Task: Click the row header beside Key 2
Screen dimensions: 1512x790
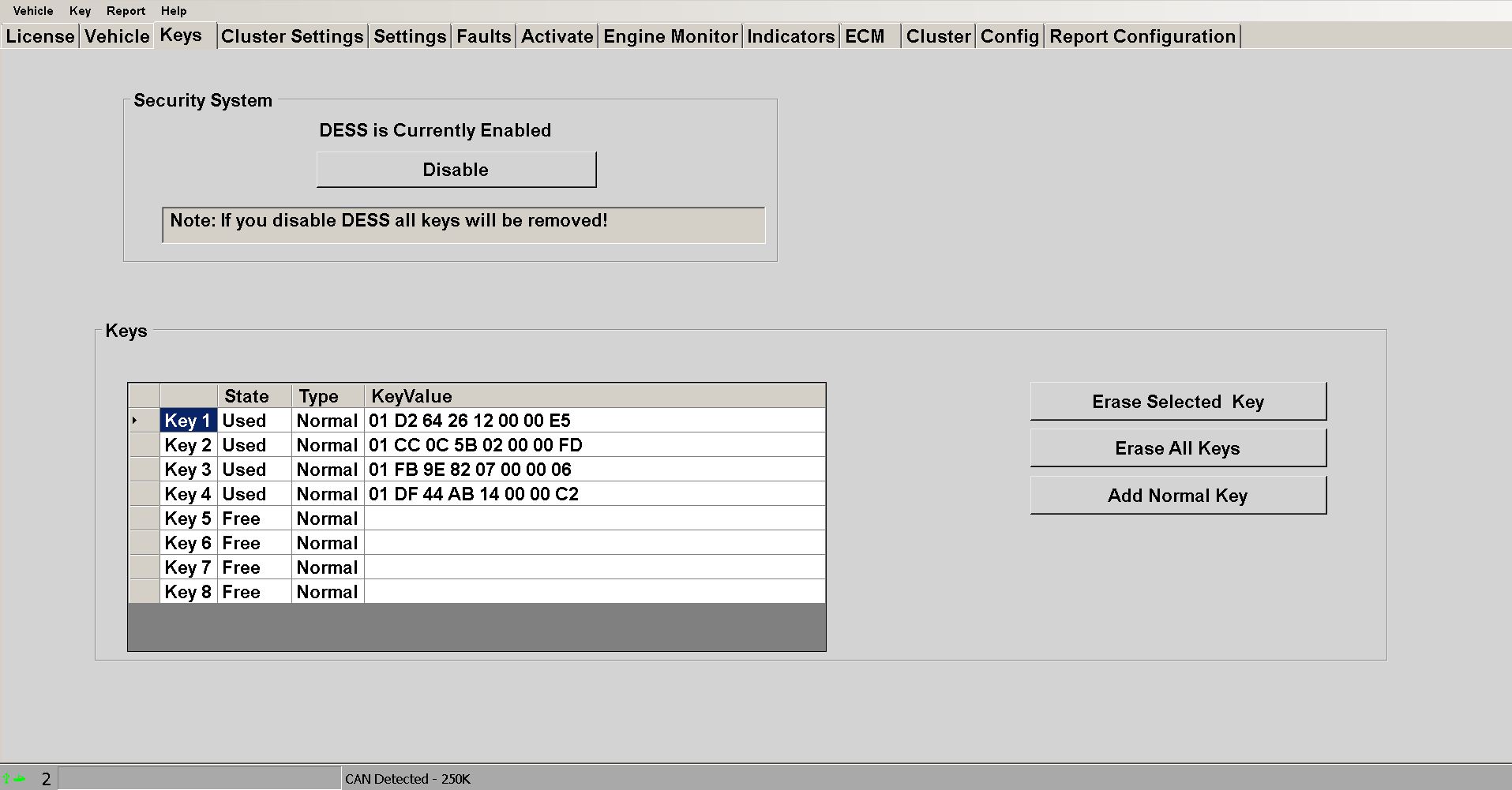Action: [x=144, y=445]
